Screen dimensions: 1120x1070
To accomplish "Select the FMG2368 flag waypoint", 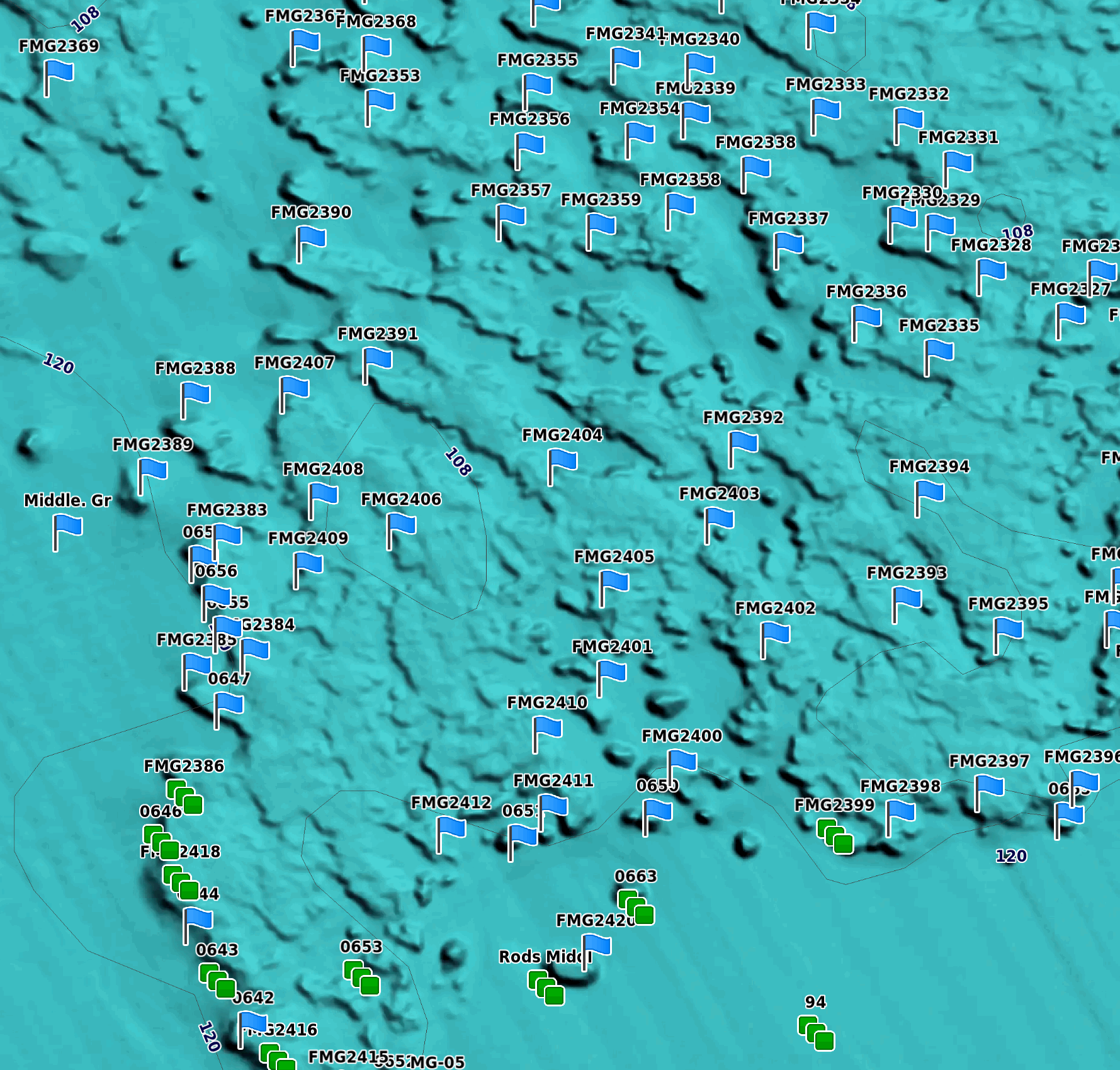I will [x=376, y=53].
